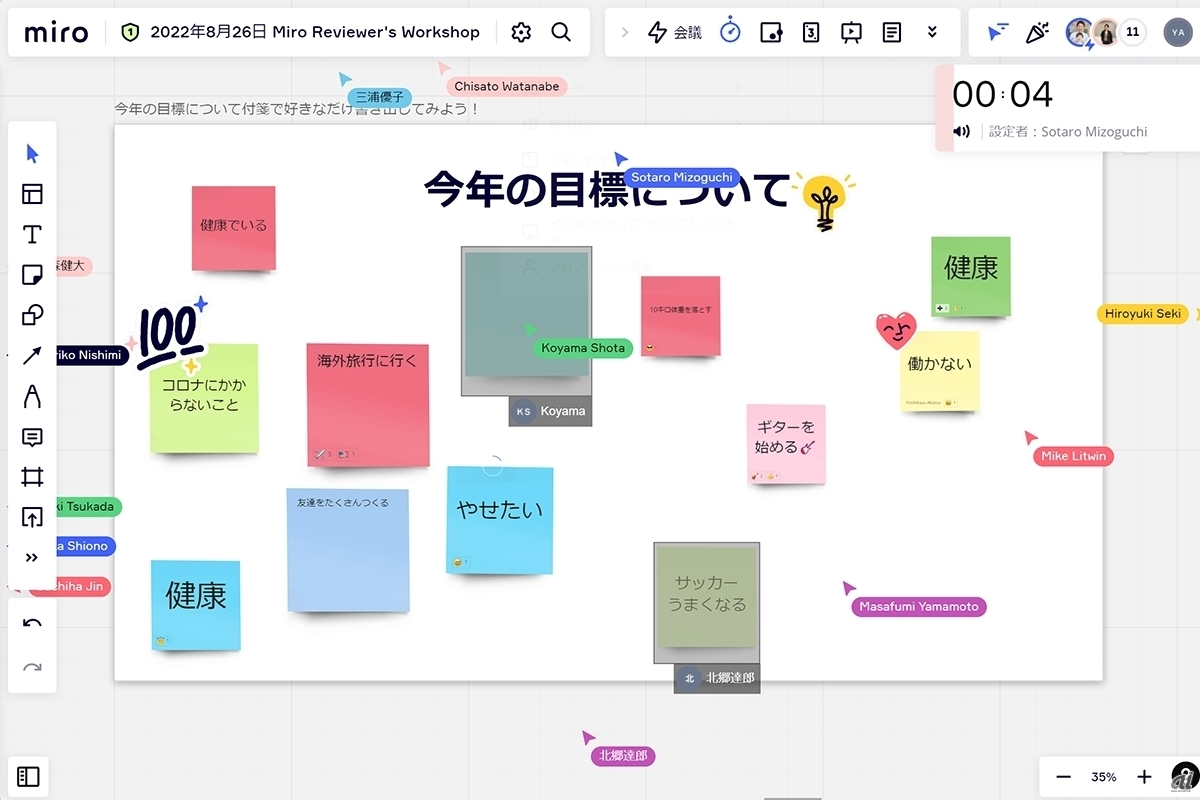
Task: Open the timer tool in toolbar
Action: [x=731, y=32]
